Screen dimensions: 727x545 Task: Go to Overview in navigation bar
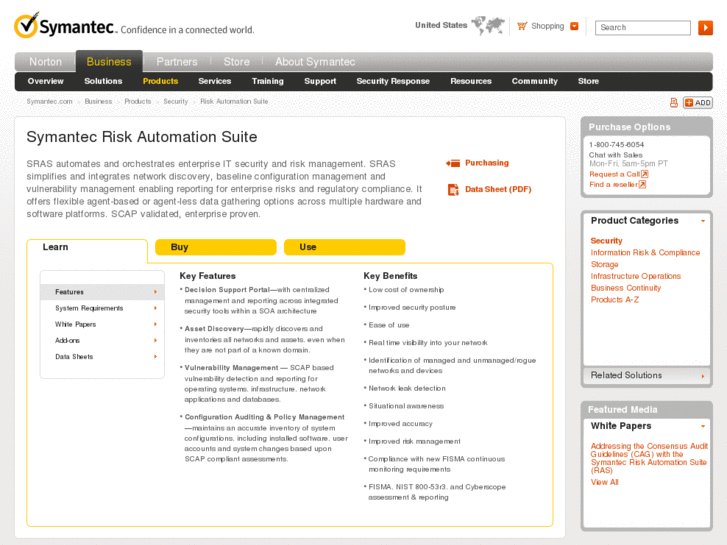click(45, 81)
